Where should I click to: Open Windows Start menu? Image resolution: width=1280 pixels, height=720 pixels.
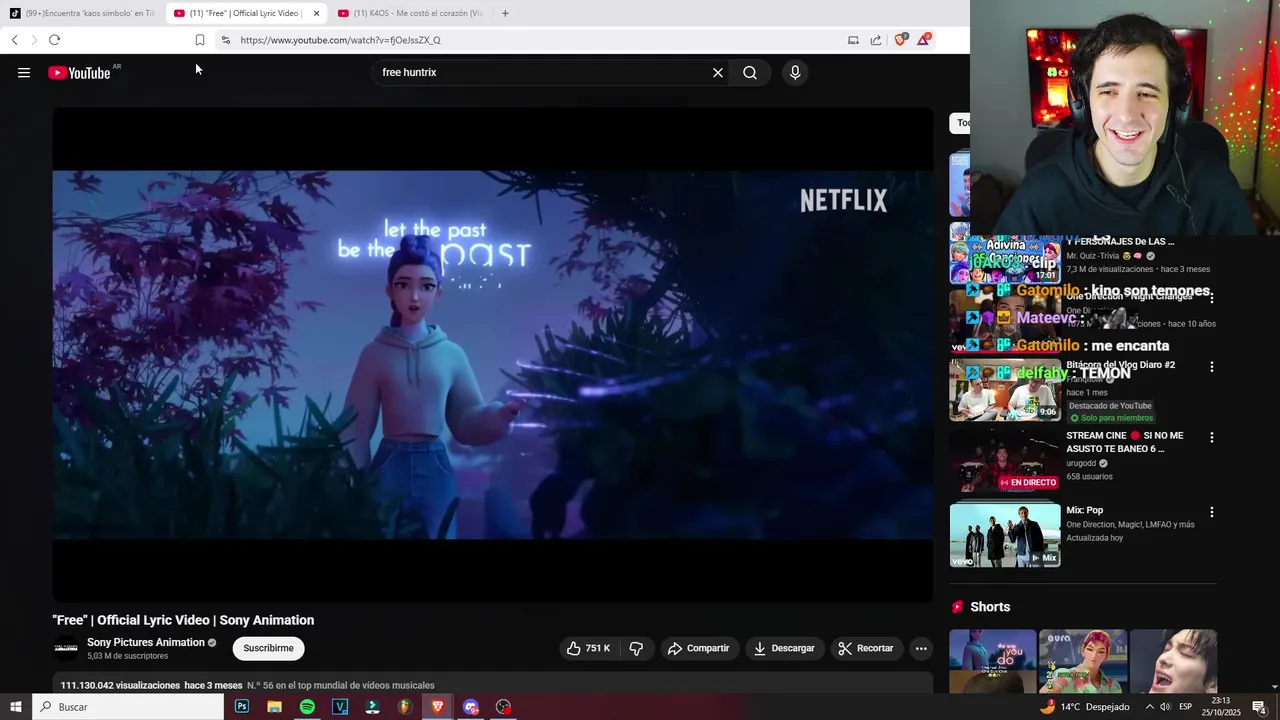click(x=15, y=707)
